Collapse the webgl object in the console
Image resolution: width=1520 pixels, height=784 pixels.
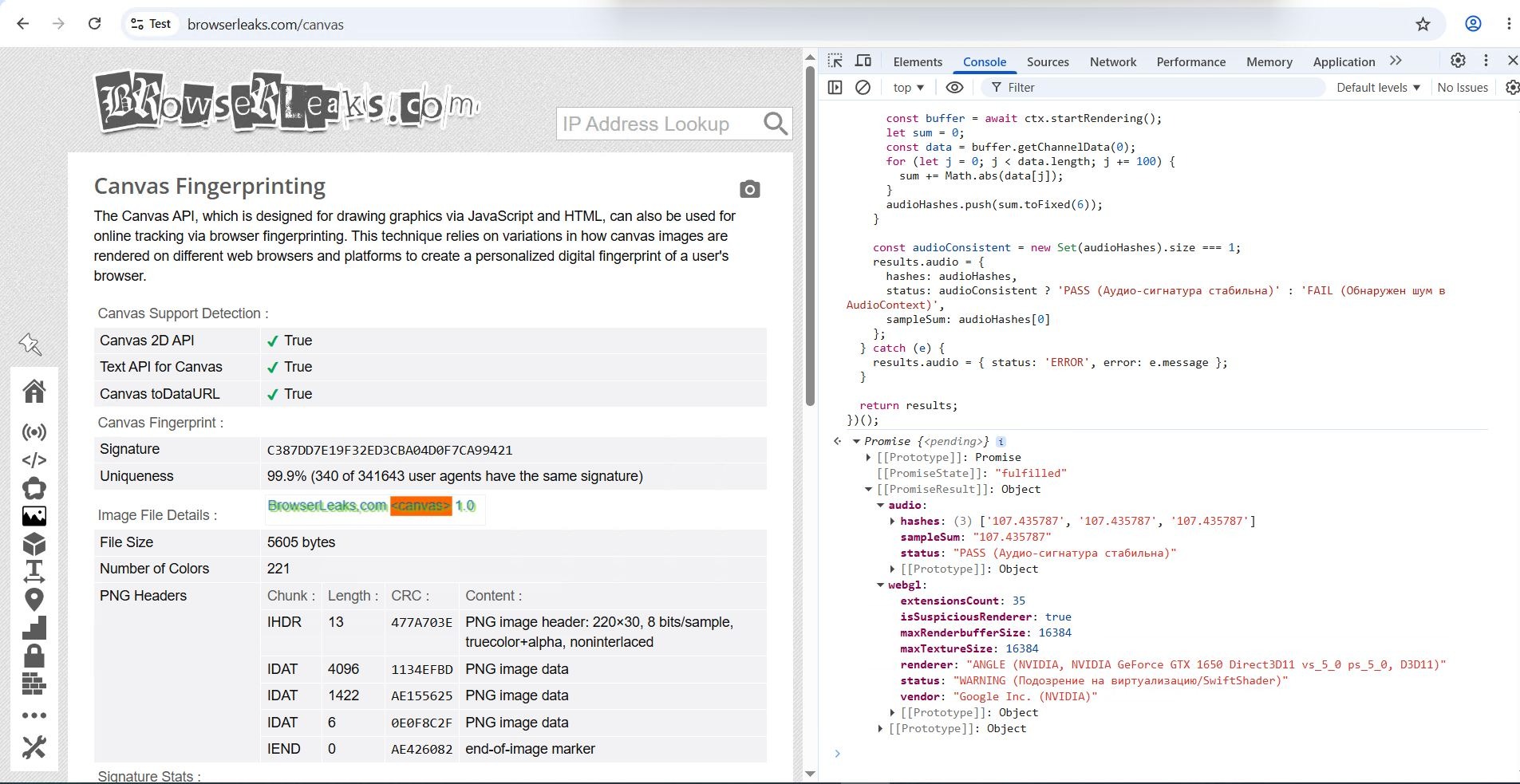pos(880,585)
